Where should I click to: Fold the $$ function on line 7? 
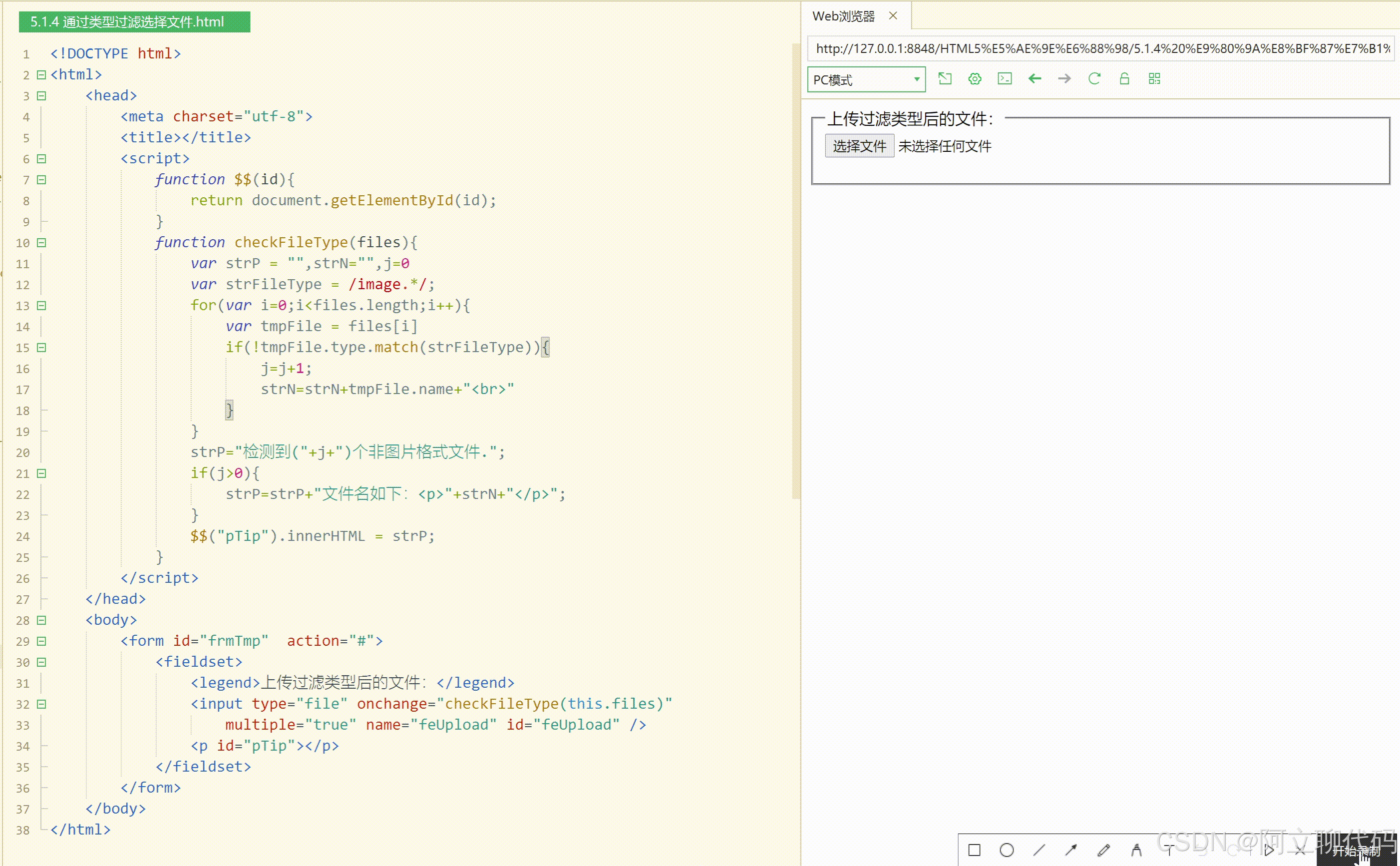pyautogui.click(x=41, y=180)
